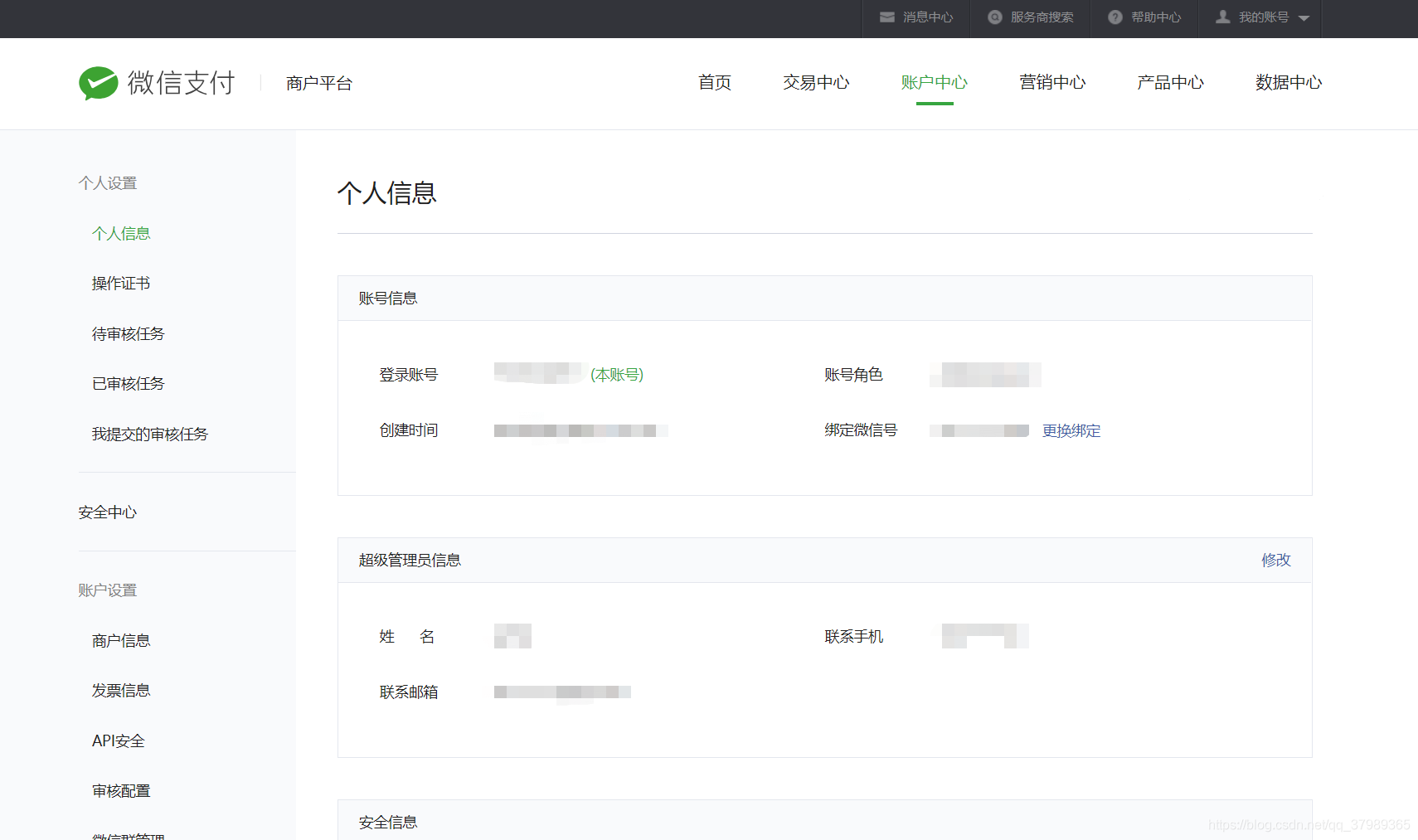This screenshot has width=1418, height=840.
Task: Open 产品中心 navigation tab
Action: pyautogui.click(x=1170, y=82)
